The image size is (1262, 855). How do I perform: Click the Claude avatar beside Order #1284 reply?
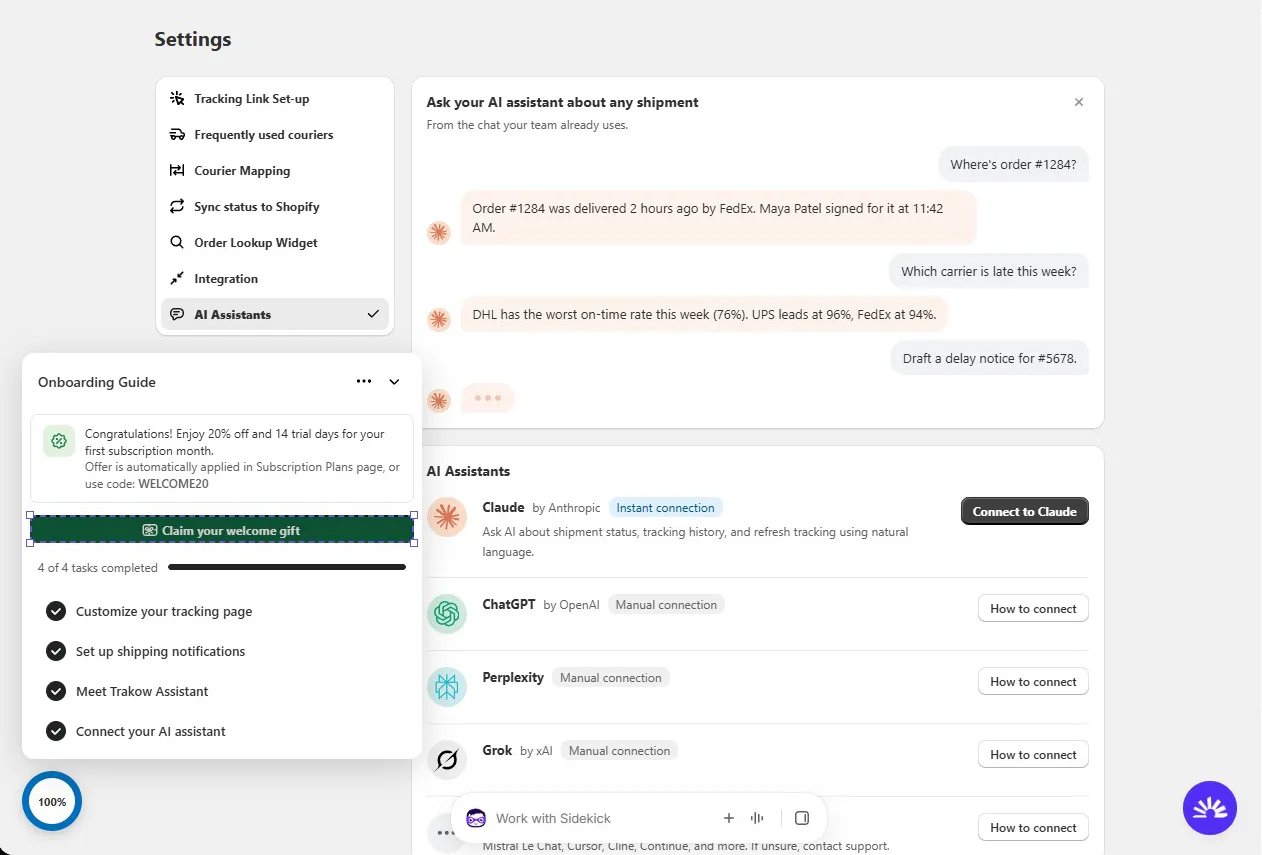[439, 233]
